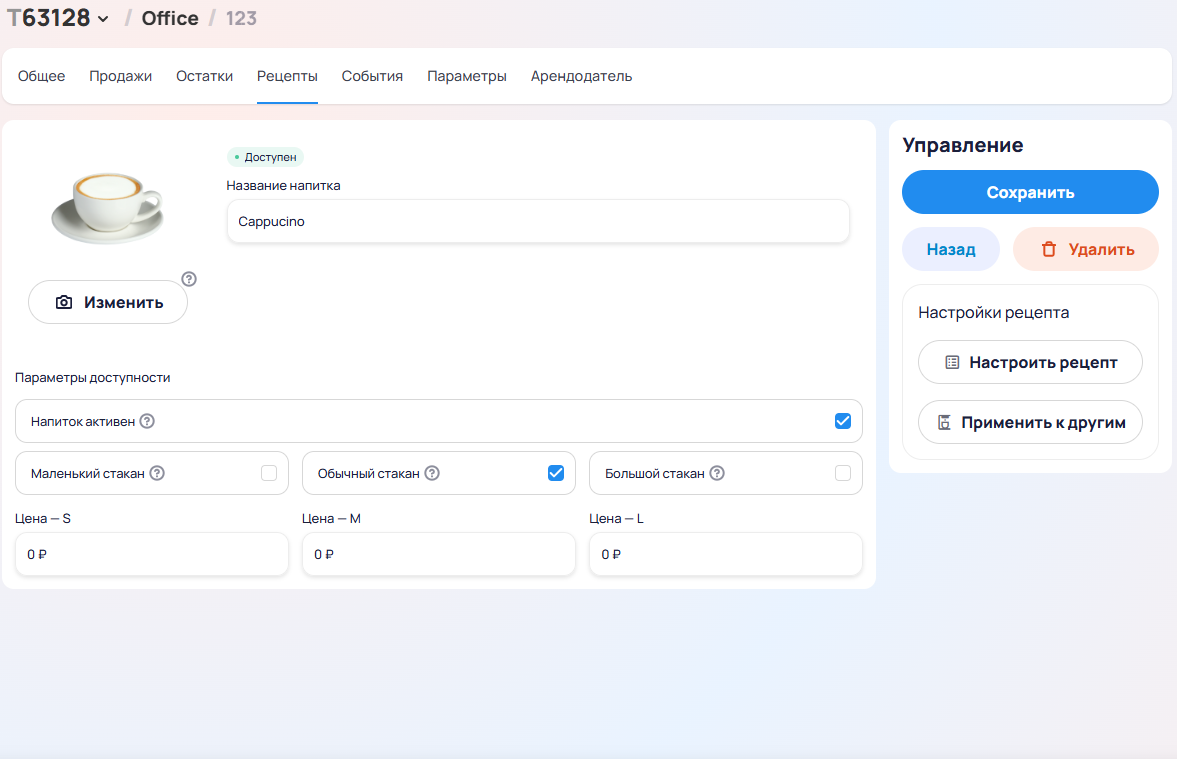
Task: Enable the Большой стакан checkbox
Action: coord(842,473)
